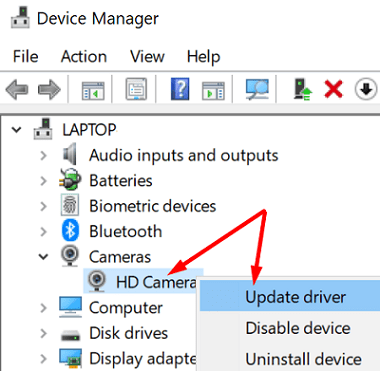Select the LAPTOP tree label
The width and height of the screenshot is (380, 371).
(89, 129)
